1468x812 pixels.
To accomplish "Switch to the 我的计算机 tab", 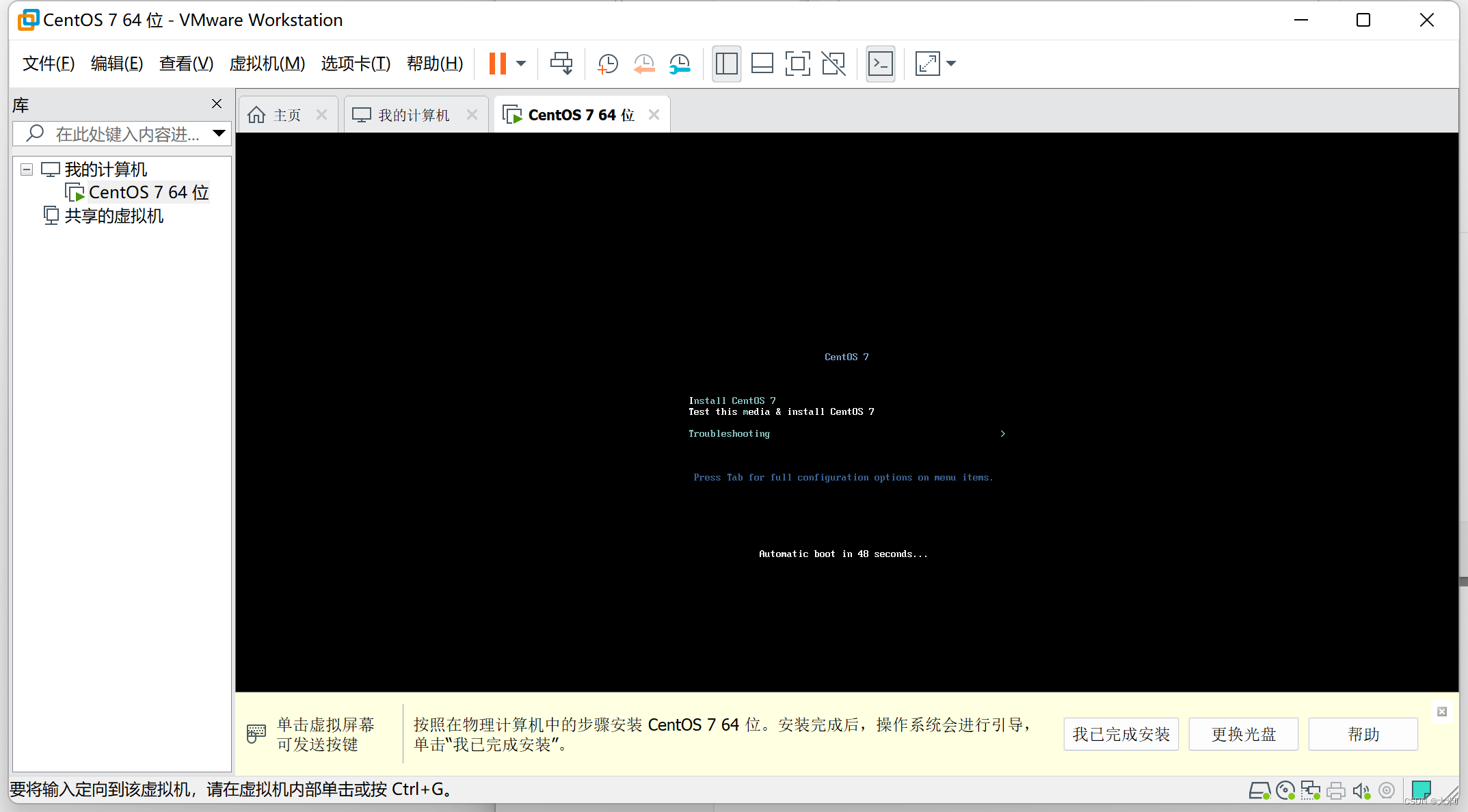I will click(x=414, y=115).
